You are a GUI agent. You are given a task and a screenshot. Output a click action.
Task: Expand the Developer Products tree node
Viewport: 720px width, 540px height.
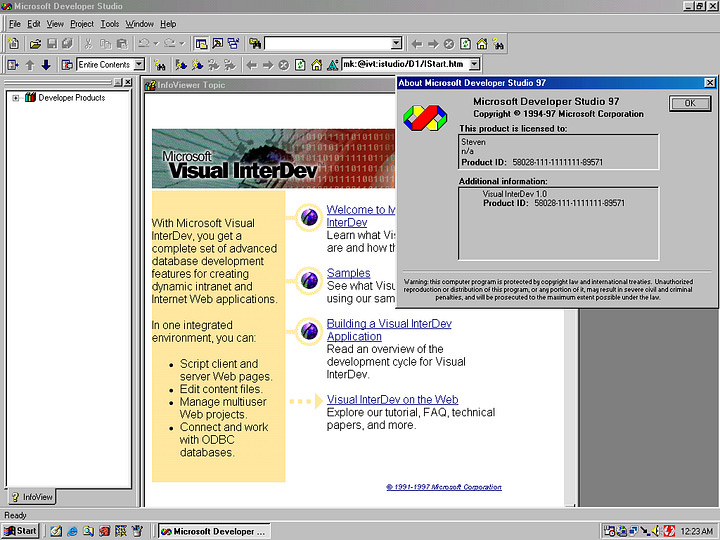click(16, 98)
